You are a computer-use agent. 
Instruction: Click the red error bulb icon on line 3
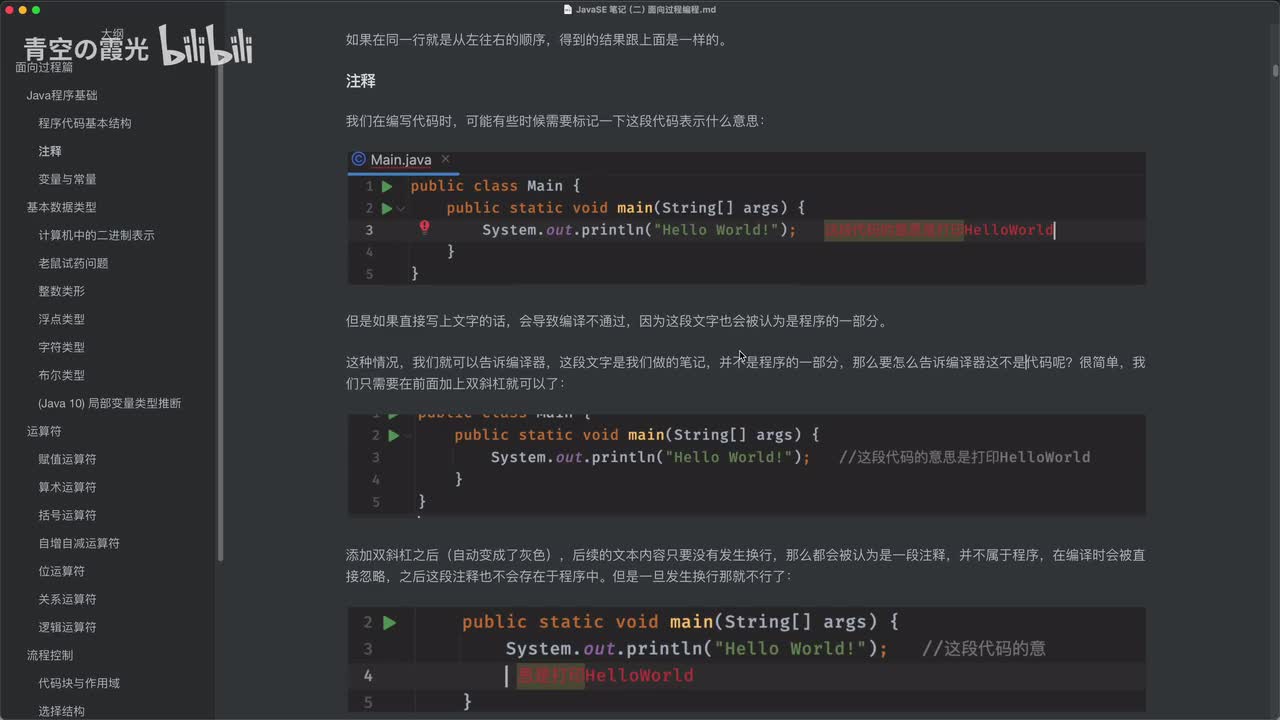pos(424,228)
